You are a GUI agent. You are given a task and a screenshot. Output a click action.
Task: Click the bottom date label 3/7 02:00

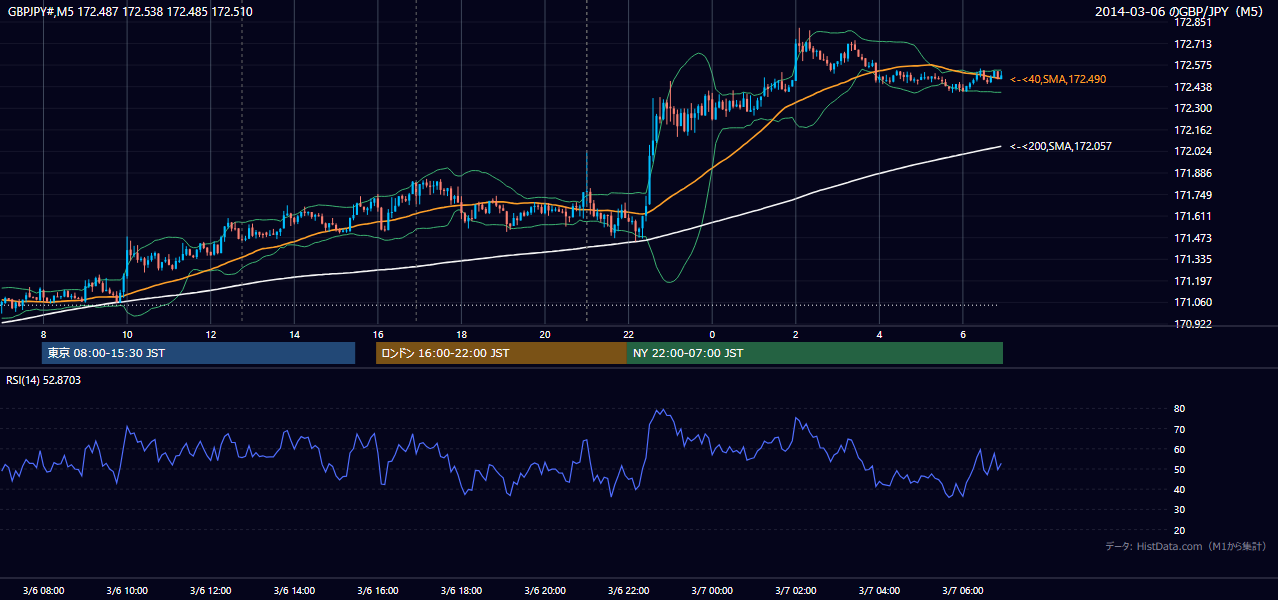[x=796, y=590]
